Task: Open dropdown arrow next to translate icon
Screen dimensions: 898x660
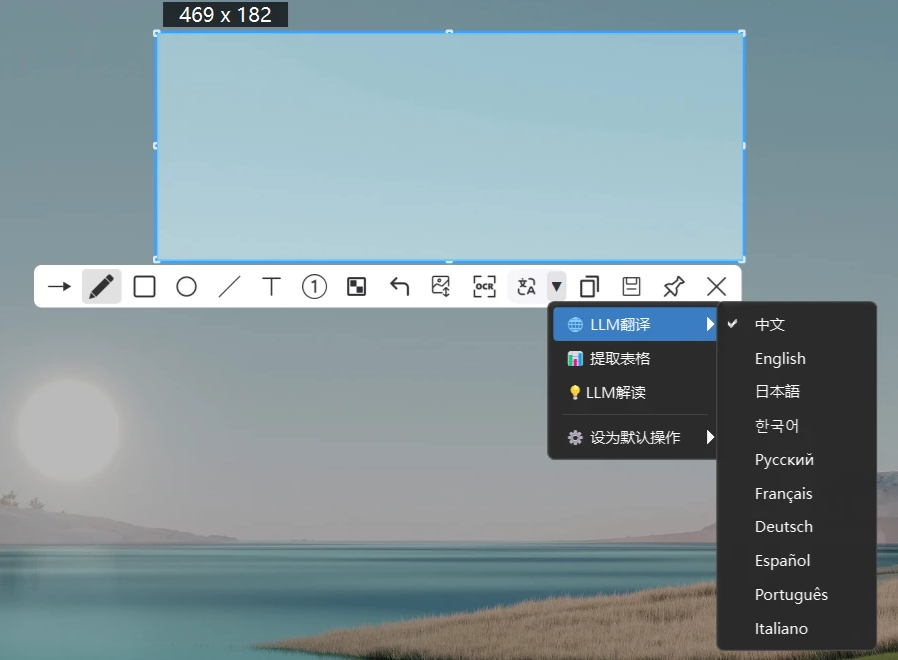Action: 557,287
